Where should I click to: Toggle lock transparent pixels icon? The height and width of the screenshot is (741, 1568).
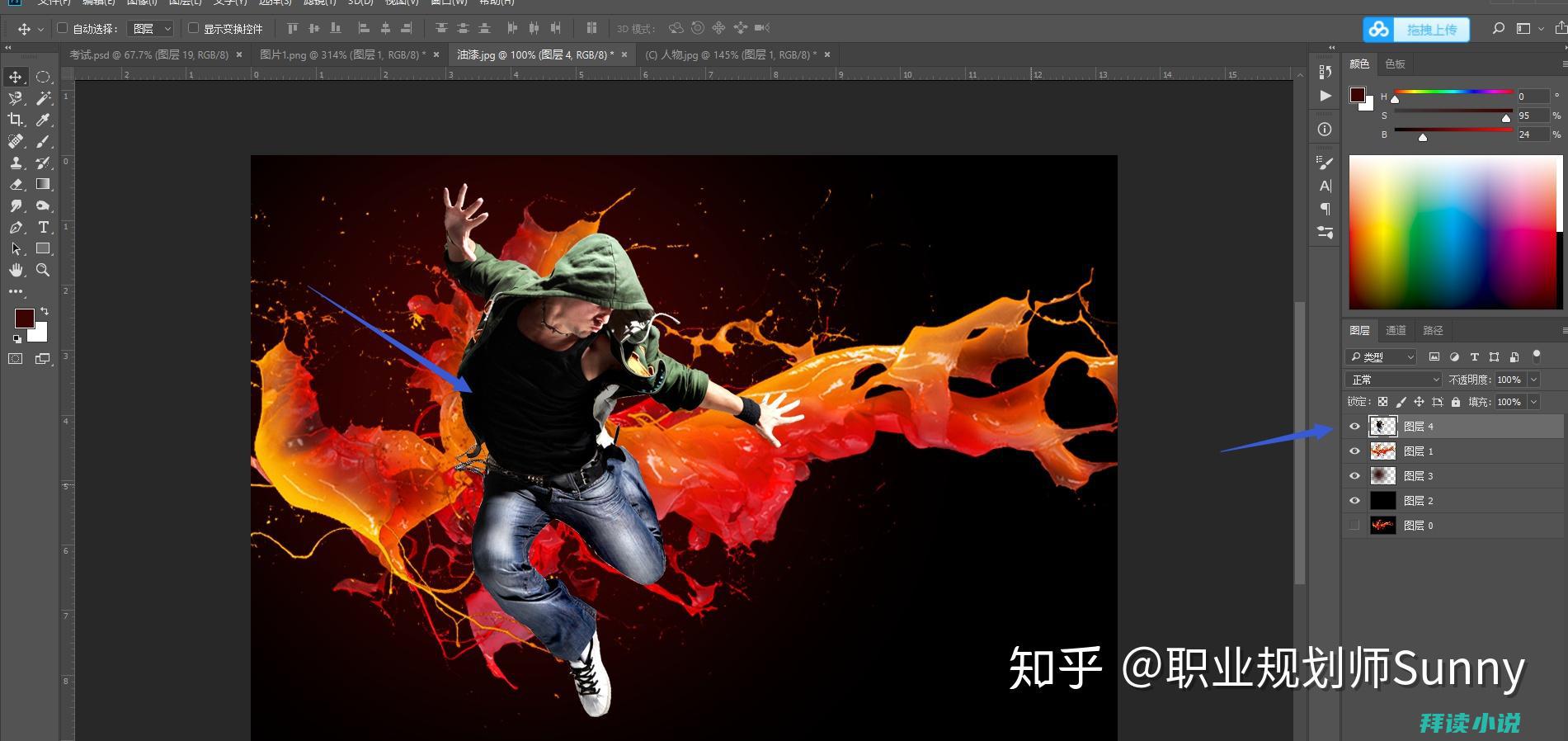pos(1382,402)
